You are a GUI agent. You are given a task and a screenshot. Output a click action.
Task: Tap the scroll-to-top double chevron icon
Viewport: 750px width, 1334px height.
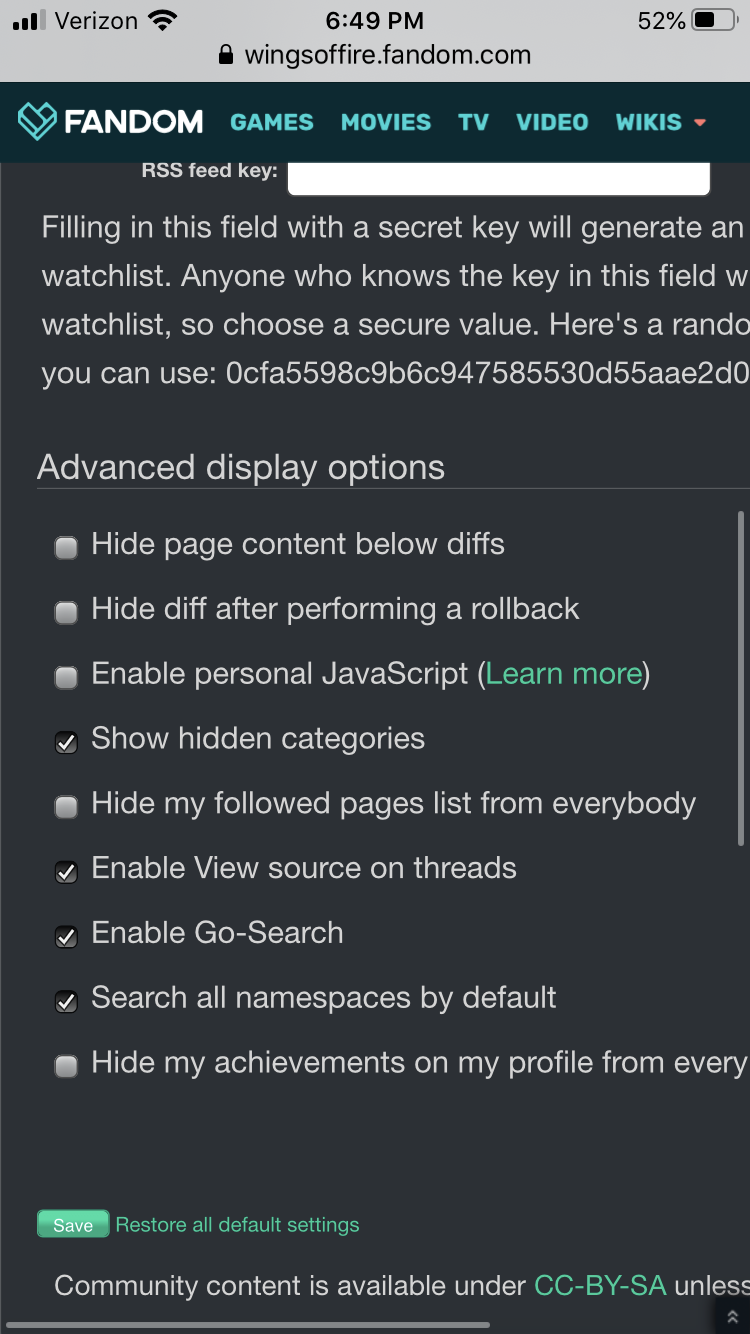pyautogui.click(x=732, y=1317)
